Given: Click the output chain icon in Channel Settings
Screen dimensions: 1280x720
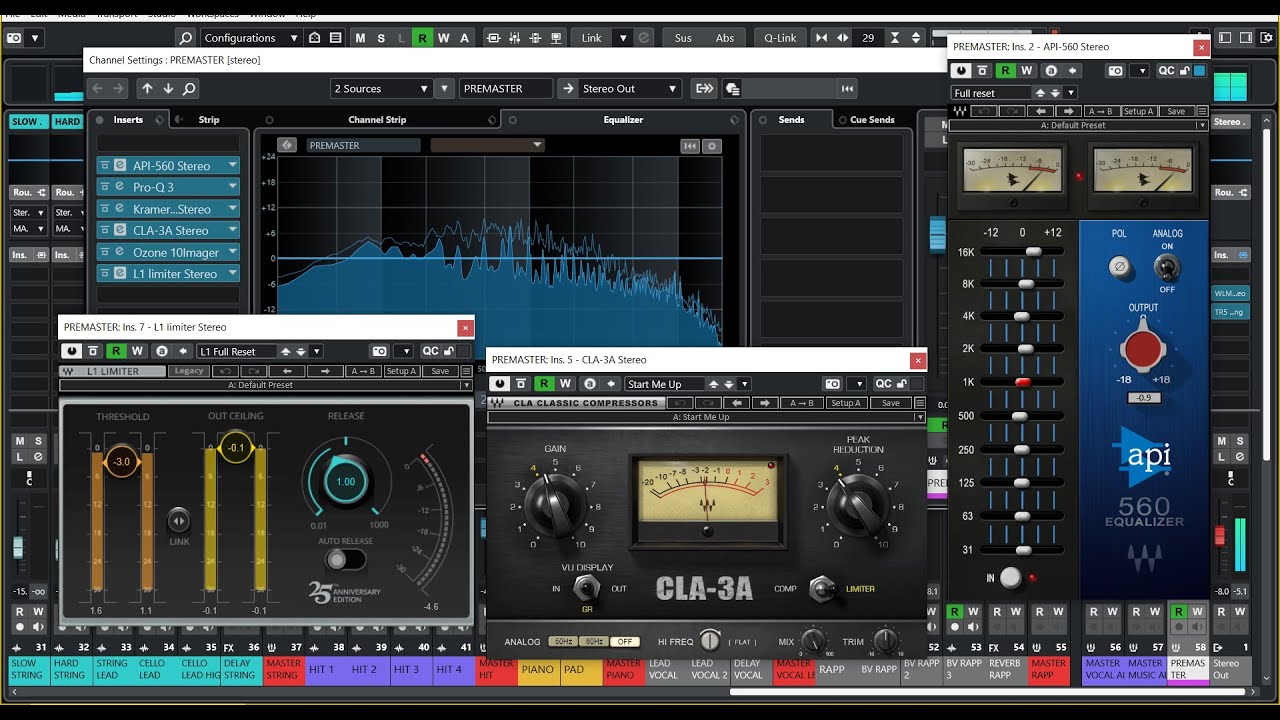Looking at the screenshot, I should (704, 88).
